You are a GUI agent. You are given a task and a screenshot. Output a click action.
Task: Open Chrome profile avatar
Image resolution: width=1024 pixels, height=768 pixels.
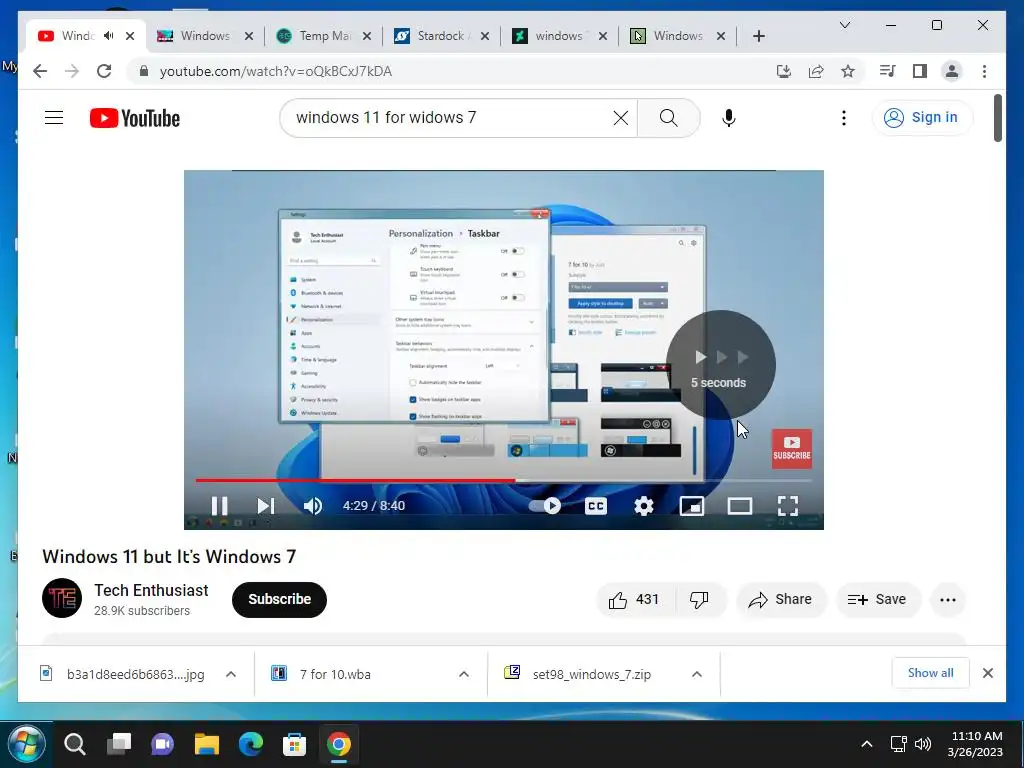952,71
